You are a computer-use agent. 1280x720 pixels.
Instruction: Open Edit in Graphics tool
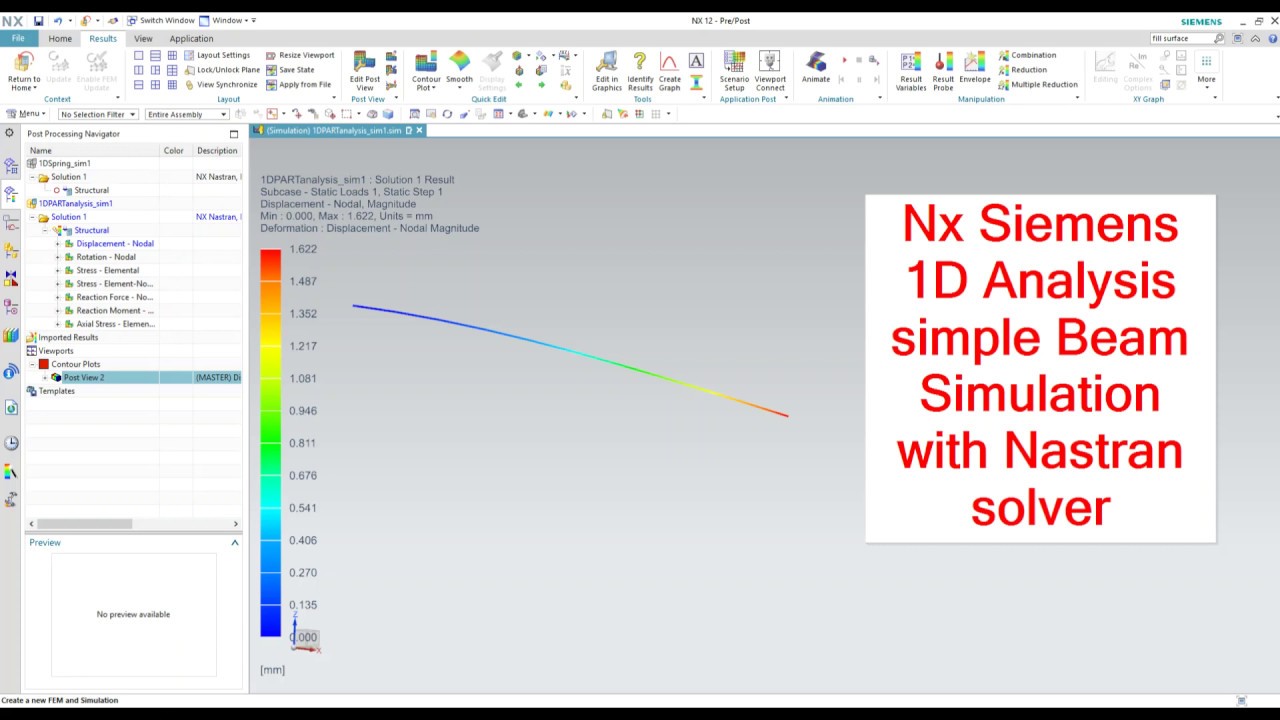606,72
